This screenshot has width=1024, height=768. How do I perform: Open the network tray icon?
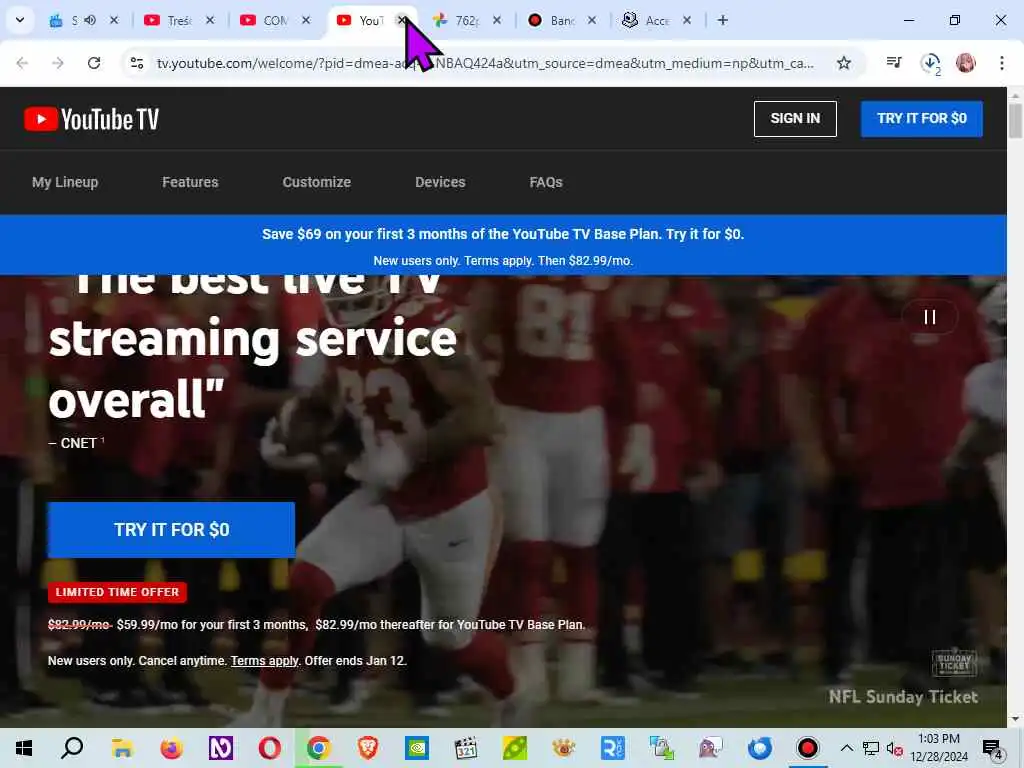pos(871,748)
